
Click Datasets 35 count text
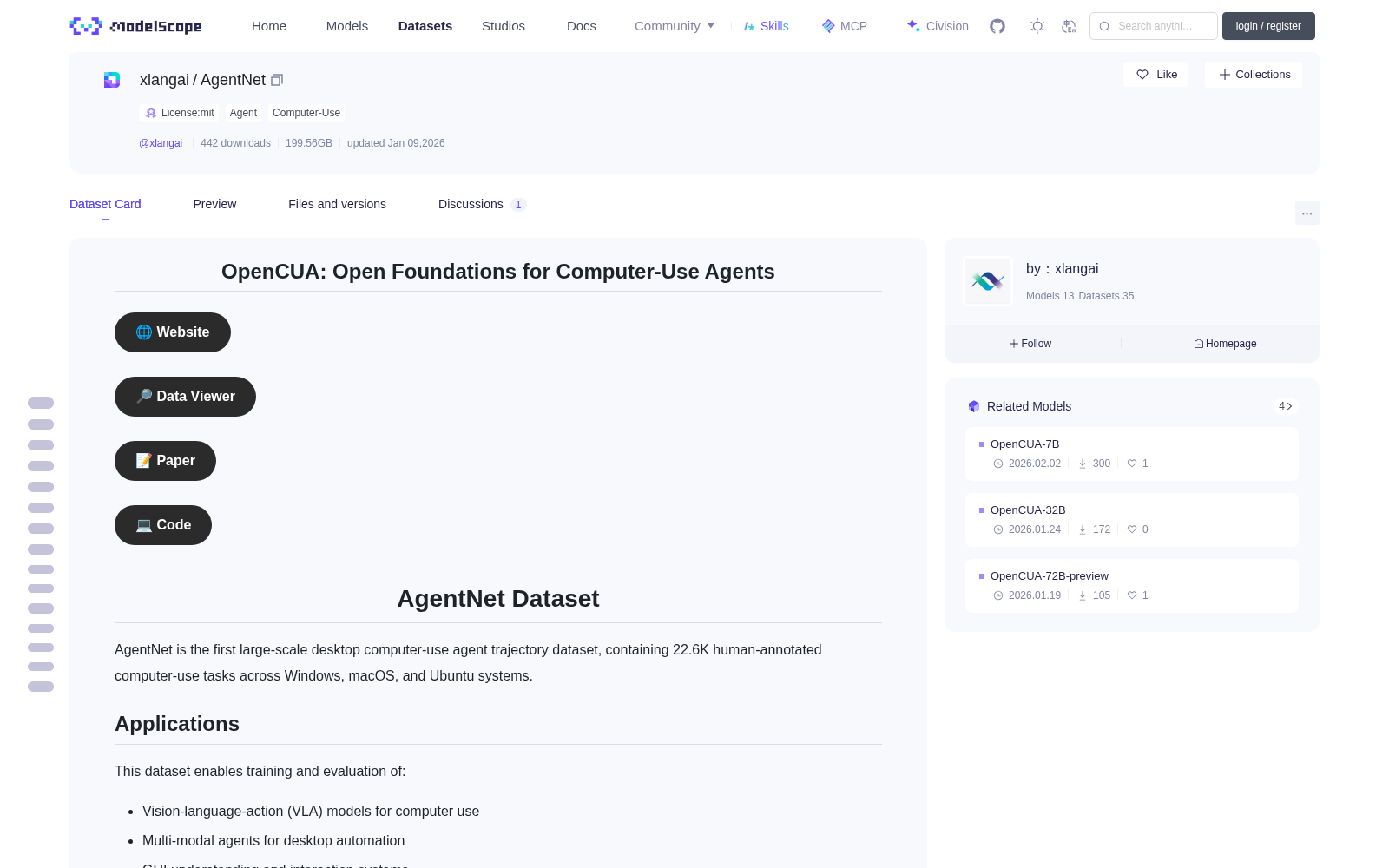pyautogui.click(x=1106, y=296)
